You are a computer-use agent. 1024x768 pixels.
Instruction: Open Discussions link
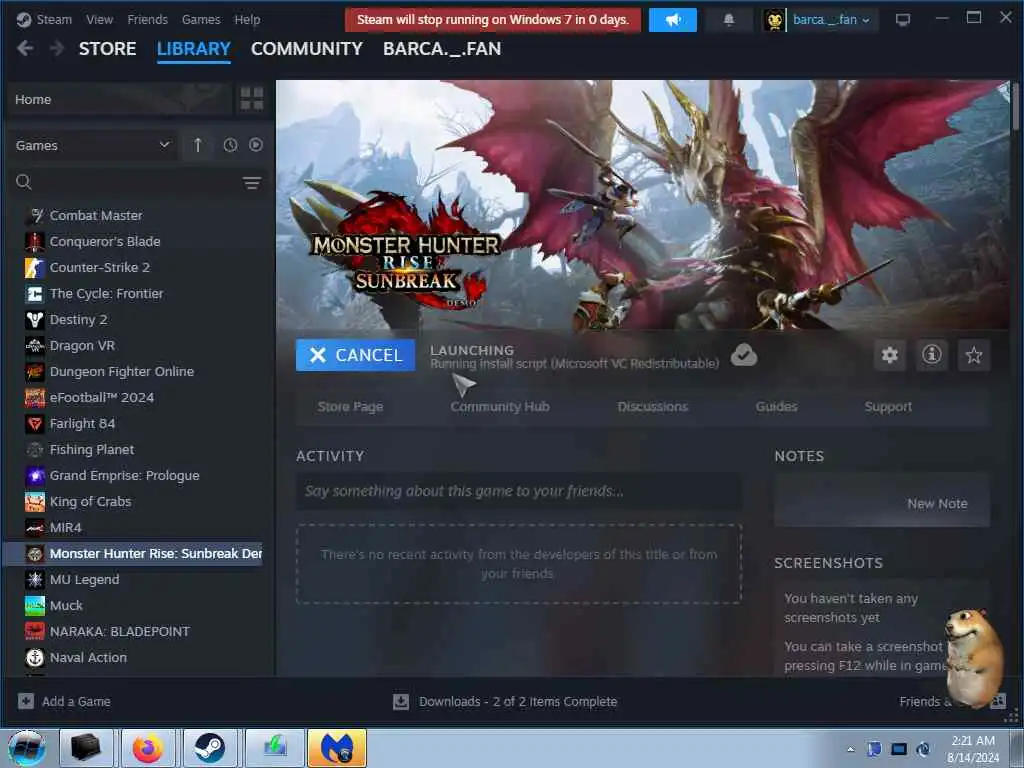coord(652,407)
